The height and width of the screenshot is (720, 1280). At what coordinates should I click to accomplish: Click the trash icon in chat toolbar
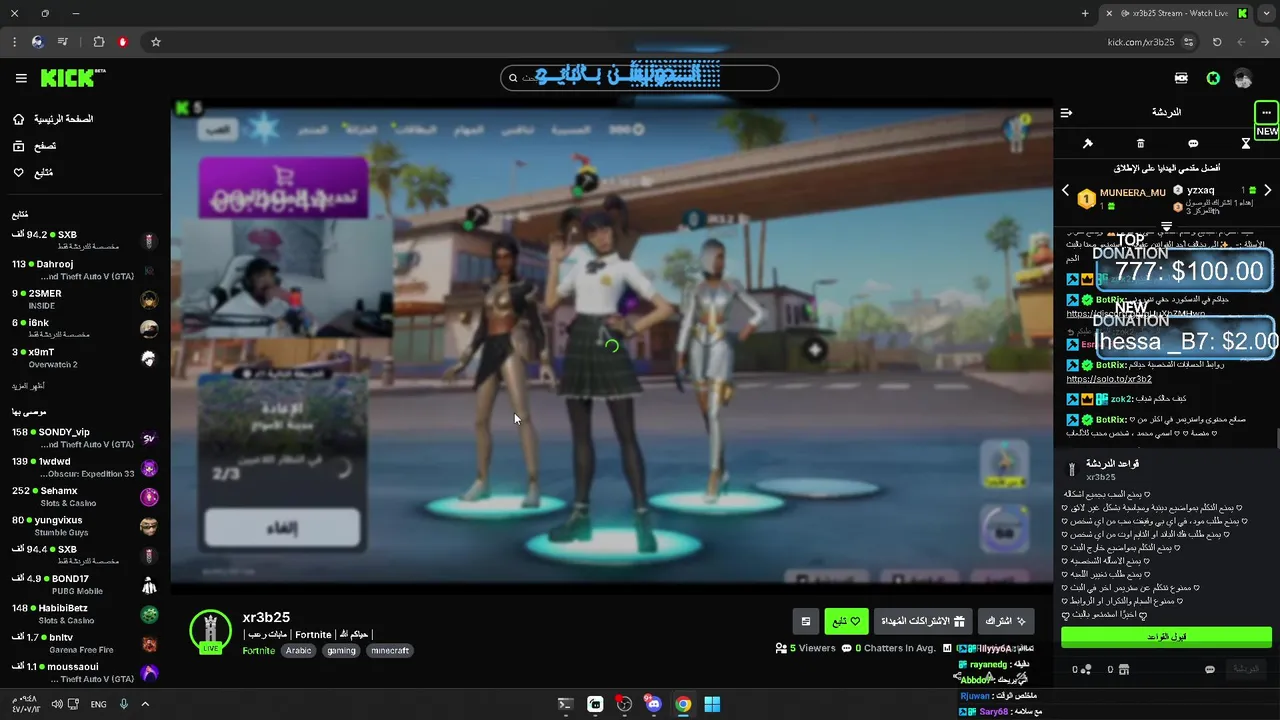click(x=1141, y=144)
